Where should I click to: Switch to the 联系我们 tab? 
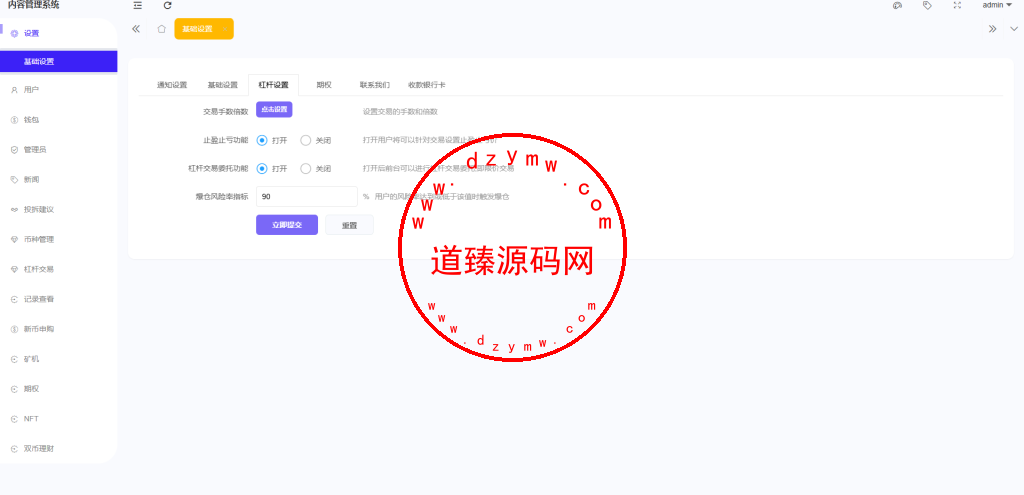[375, 85]
